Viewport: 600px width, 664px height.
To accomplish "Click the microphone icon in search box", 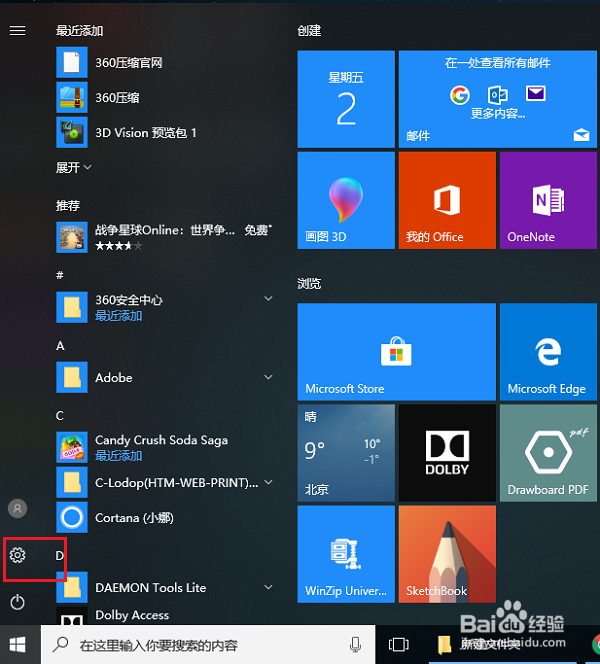I will click(355, 645).
